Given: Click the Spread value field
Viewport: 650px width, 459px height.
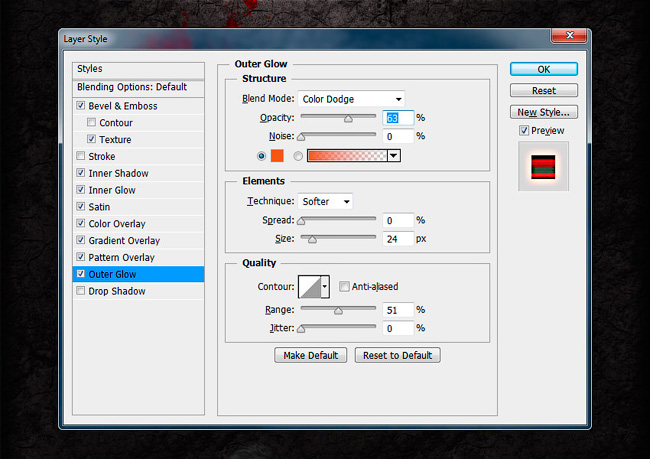Looking at the screenshot, I should 398,221.
